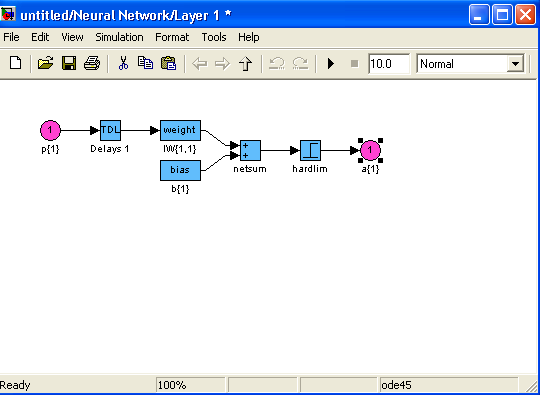The image size is (540, 395).
Task: Redo with the curved arrow icon
Action: 300,63
